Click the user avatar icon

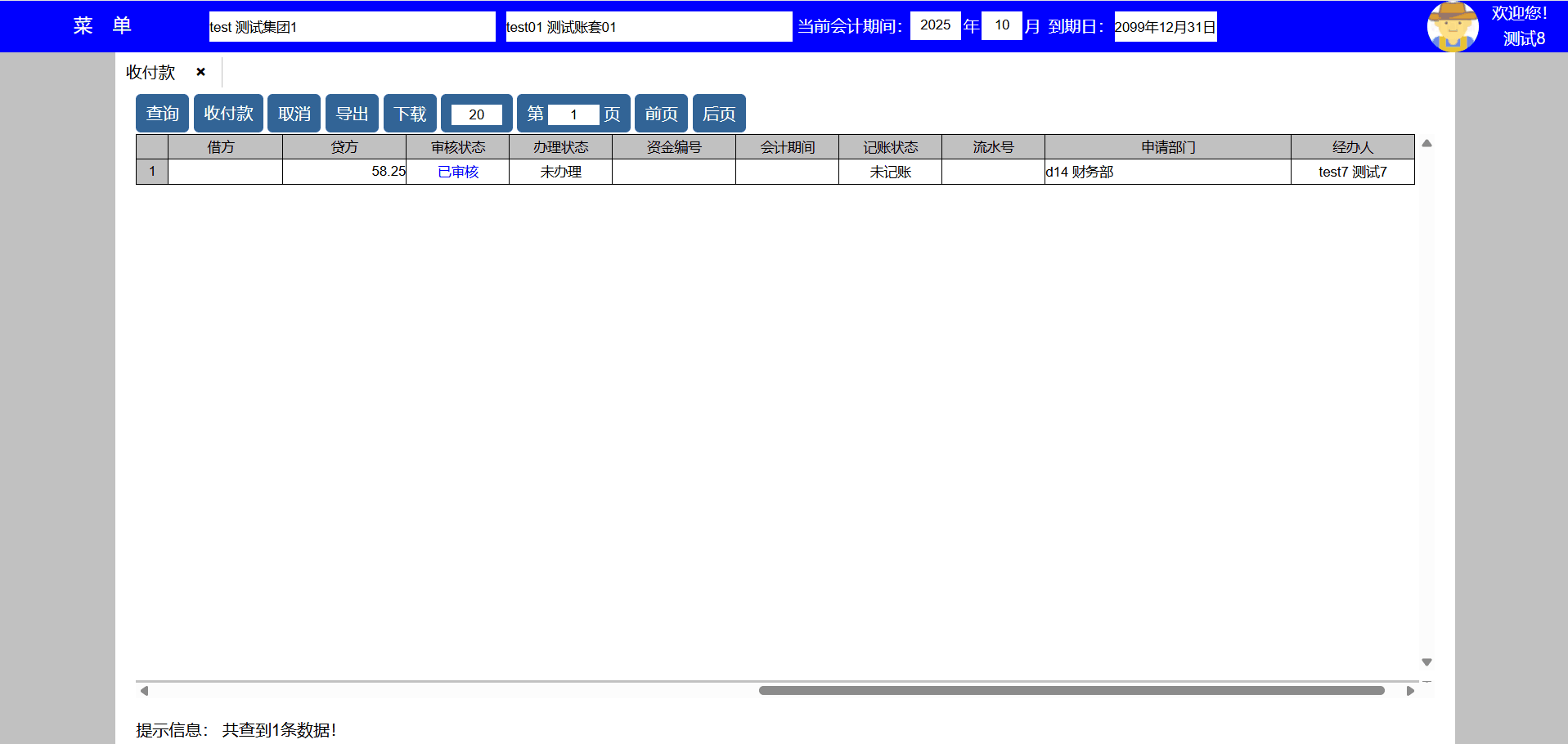point(1452,26)
